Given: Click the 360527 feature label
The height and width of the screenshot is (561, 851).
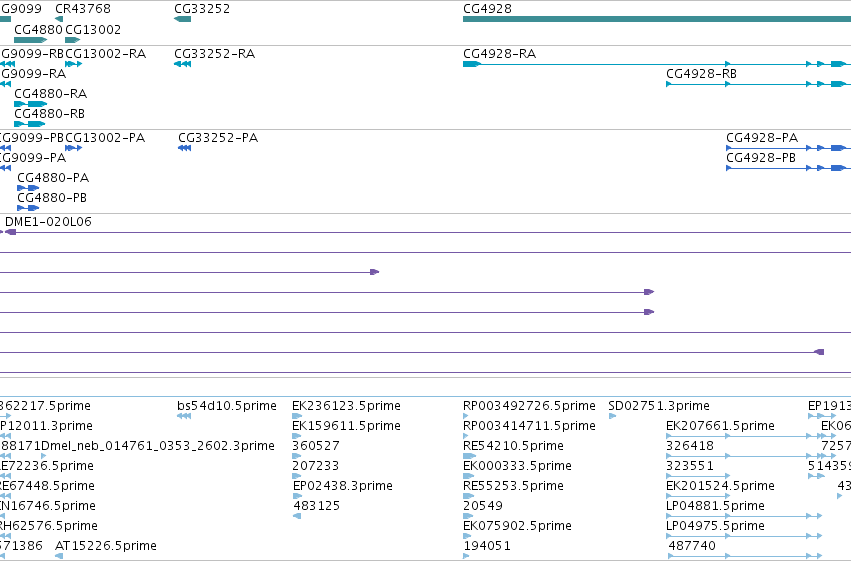Looking at the screenshot, I should 316,446.
